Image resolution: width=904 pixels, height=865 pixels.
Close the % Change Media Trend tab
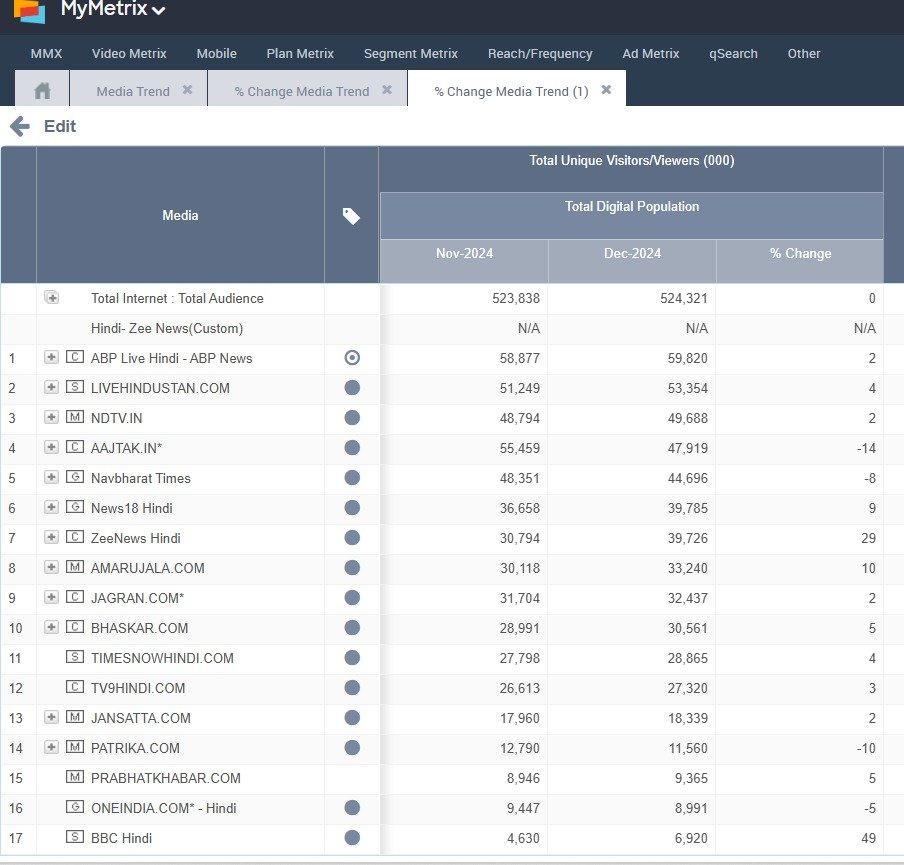click(387, 89)
